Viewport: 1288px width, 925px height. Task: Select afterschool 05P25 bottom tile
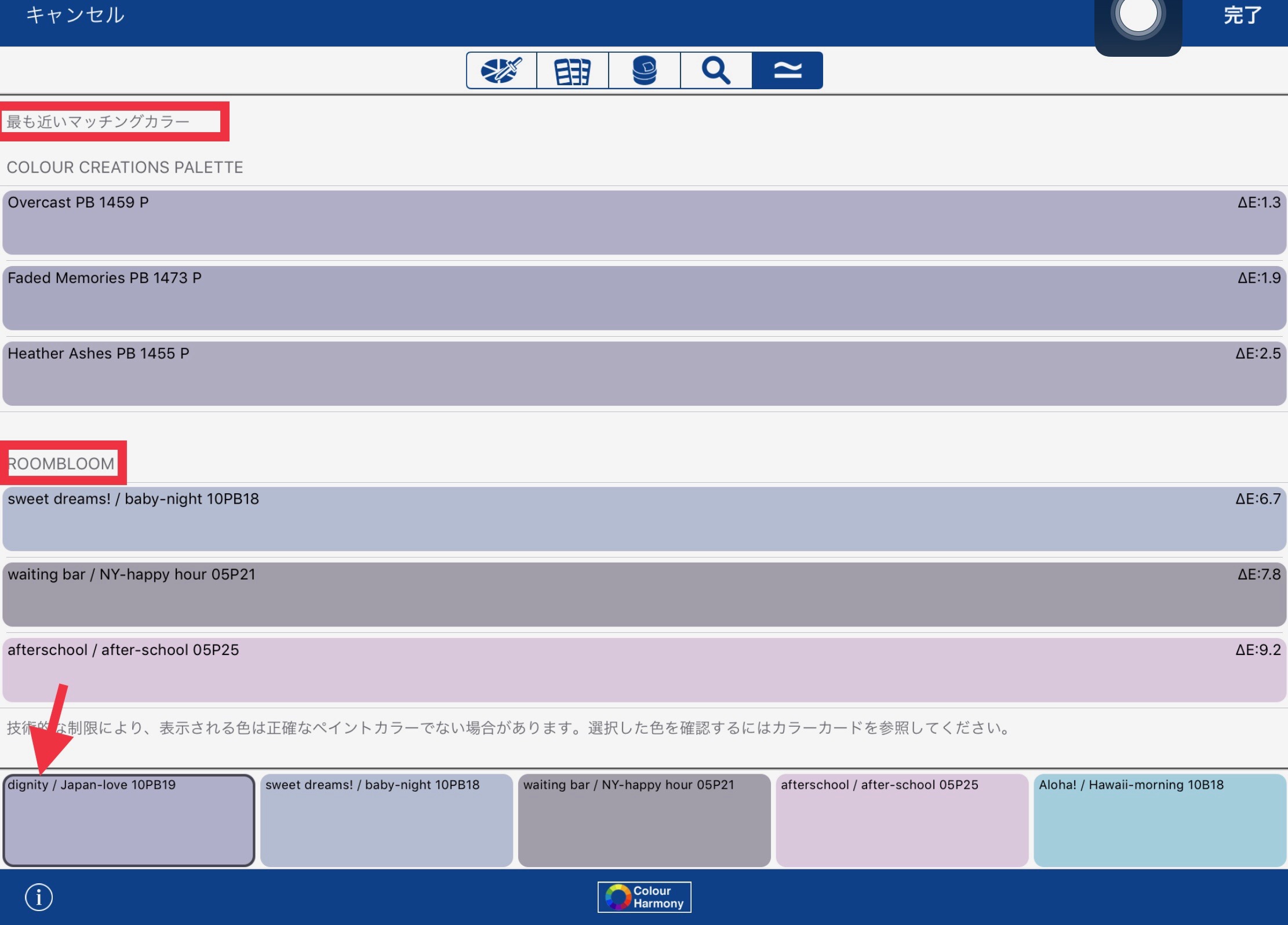coord(902,820)
